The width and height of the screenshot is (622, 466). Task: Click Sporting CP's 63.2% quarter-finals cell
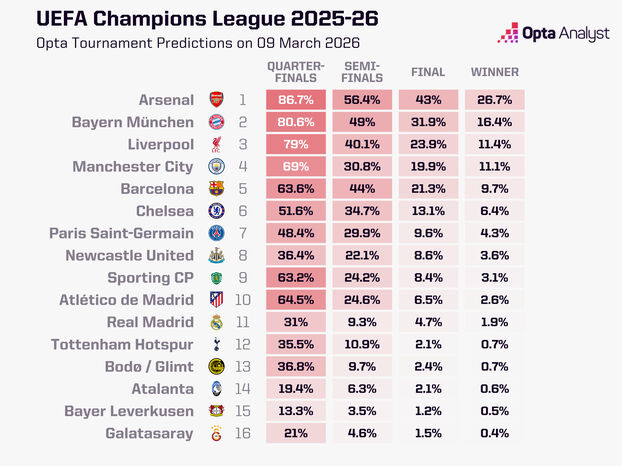pyautogui.click(x=296, y=278)
